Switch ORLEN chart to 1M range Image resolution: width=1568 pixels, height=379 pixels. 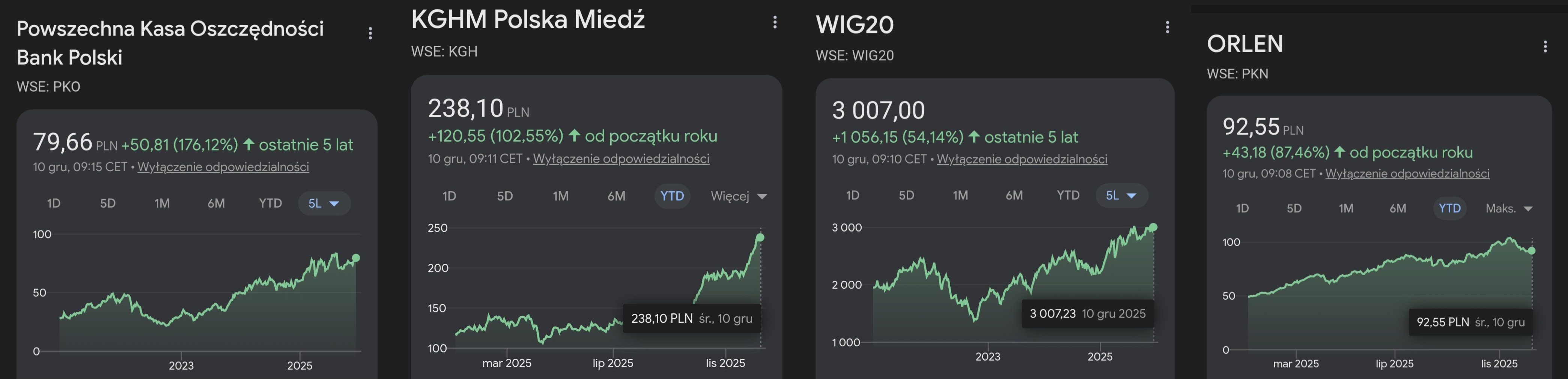click(x=1346, y=209)
